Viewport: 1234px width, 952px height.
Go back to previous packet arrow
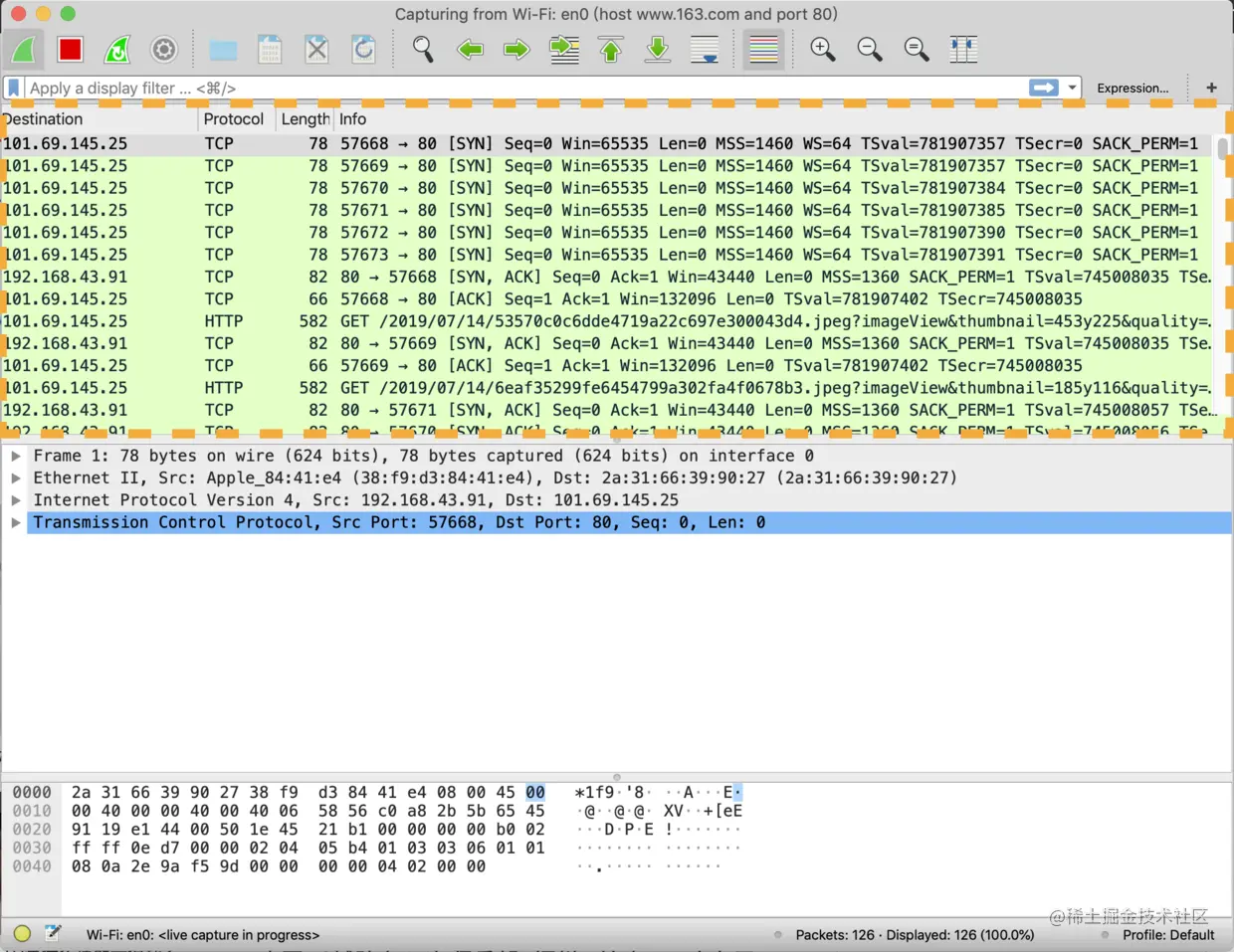coord(470,49)
